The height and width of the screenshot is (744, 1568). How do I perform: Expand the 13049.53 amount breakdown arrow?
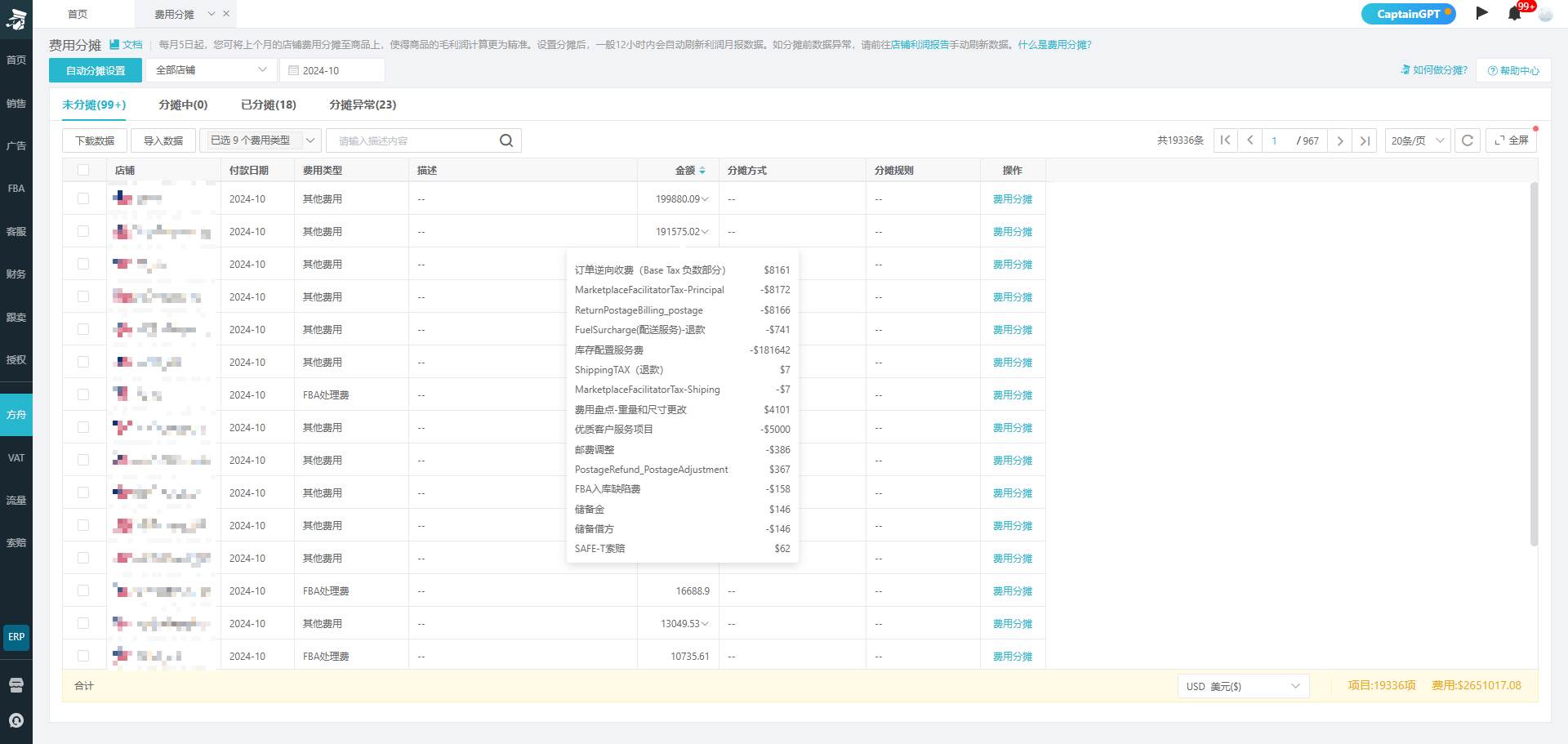pyautogui.click(x=705, y=624)
